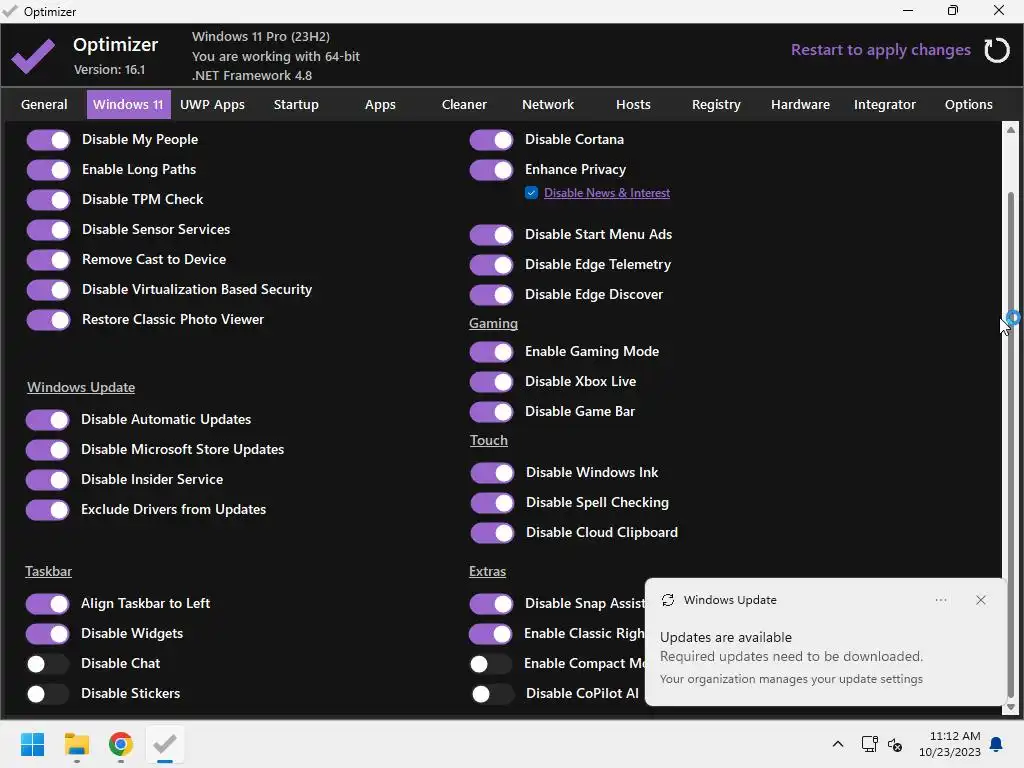Open the Windows Start menu
1024x768 pixels.
tap(32, 744)
